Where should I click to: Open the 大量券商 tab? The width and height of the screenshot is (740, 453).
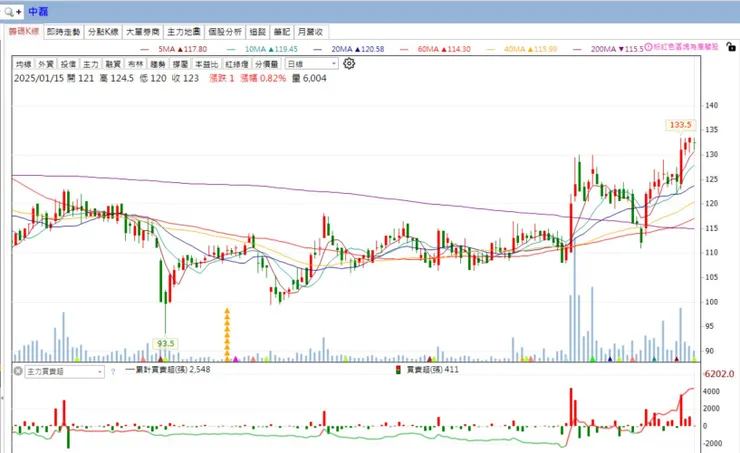(143, 32)
